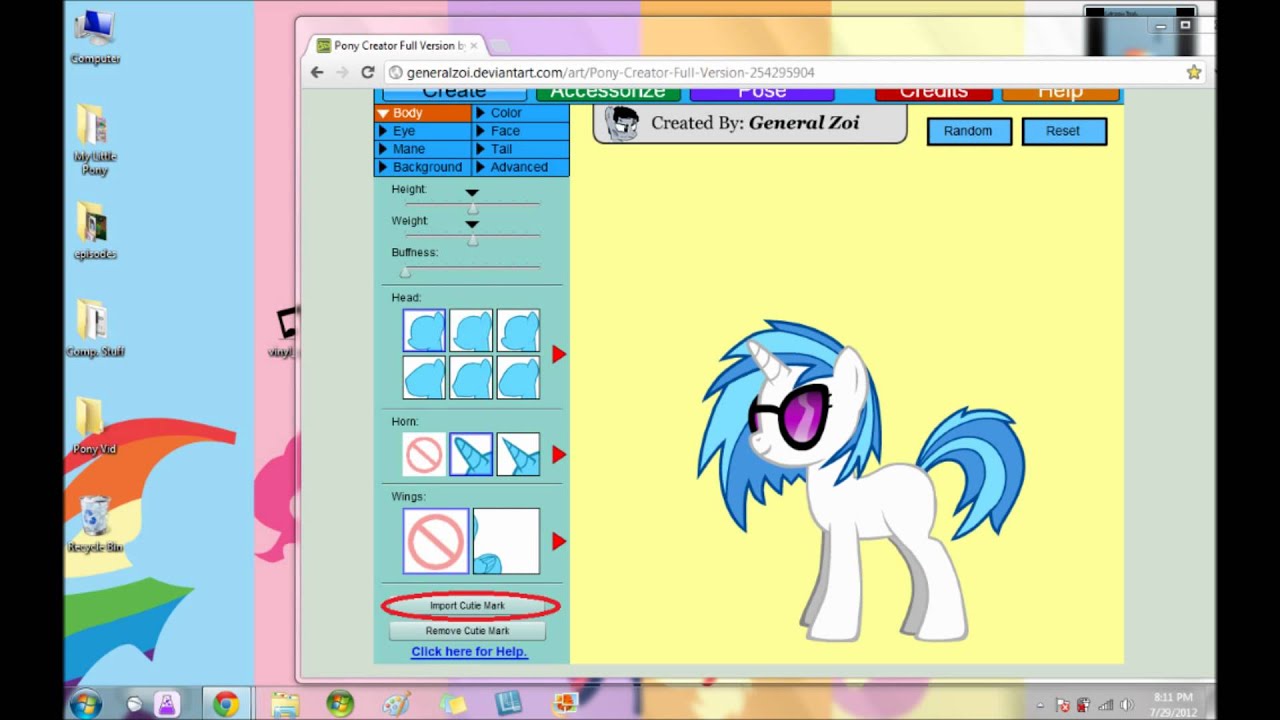Viewport: 1280px width, 720px height.
Task: Open the Credits tab
Action: click(x=933, y=93)
